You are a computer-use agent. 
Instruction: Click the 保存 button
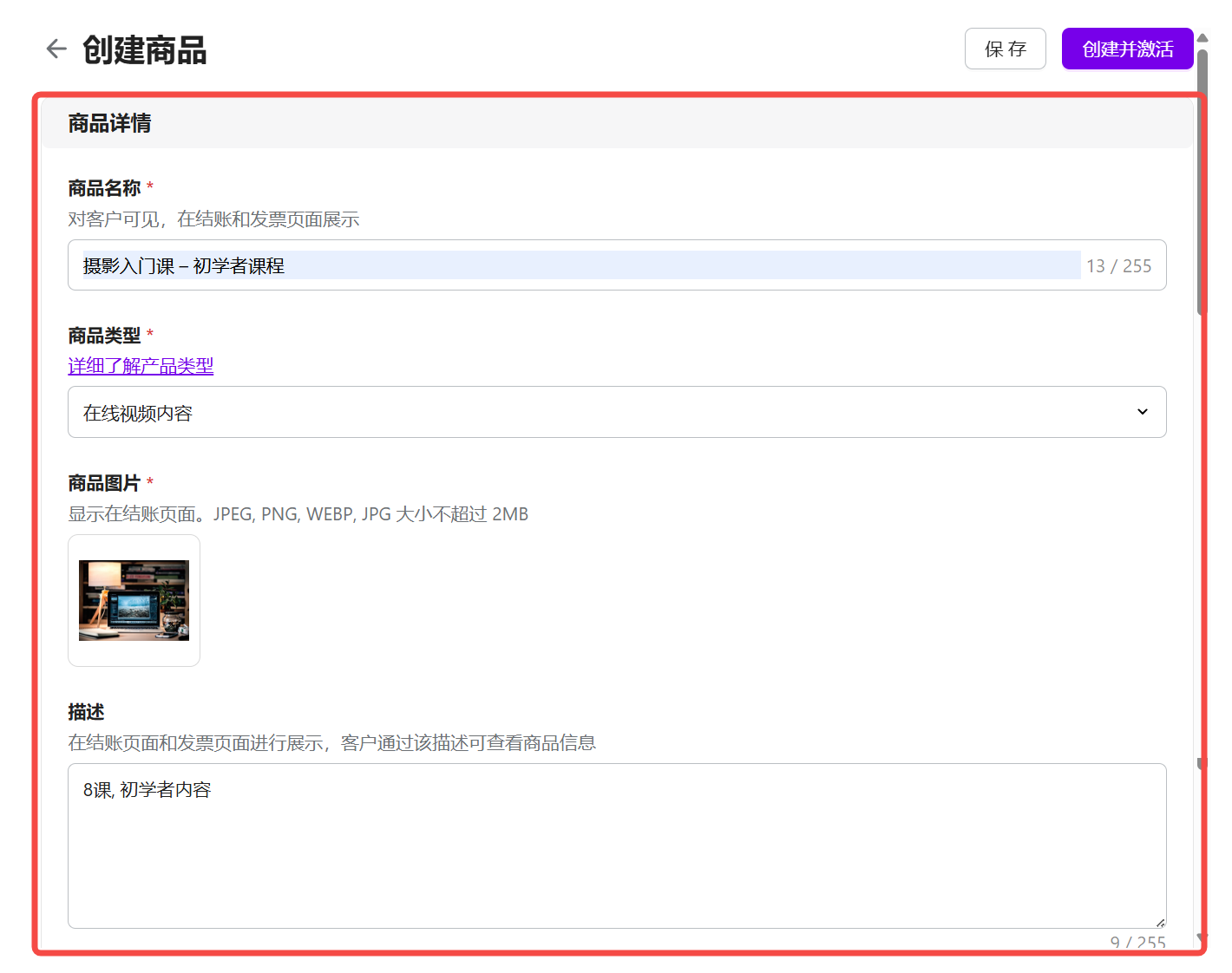pos(1005,49)
